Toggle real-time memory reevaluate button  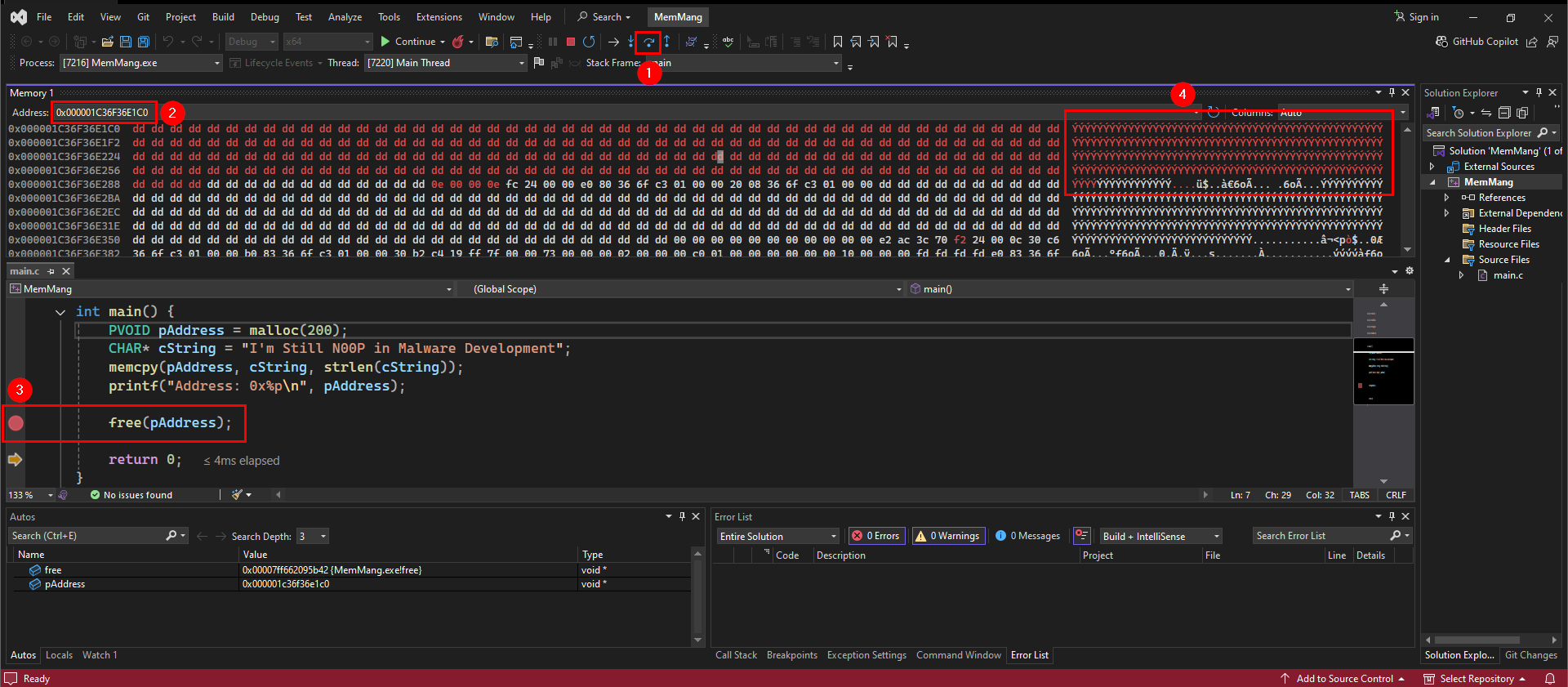[1214, 113]
